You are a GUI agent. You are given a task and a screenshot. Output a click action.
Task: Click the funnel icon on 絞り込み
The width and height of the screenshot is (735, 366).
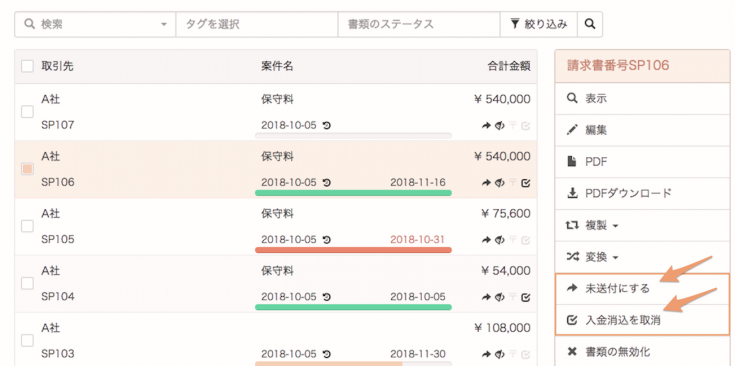[x=515, y=23]
